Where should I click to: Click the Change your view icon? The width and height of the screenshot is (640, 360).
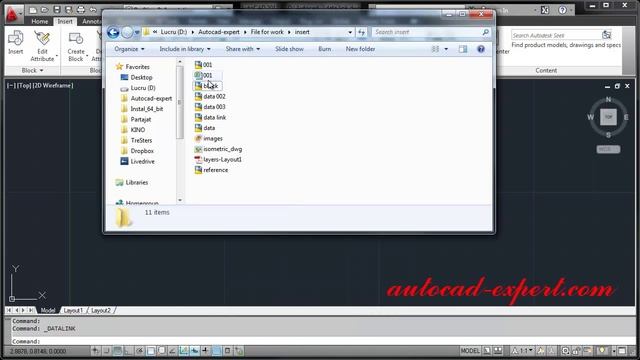coord(436,49)
